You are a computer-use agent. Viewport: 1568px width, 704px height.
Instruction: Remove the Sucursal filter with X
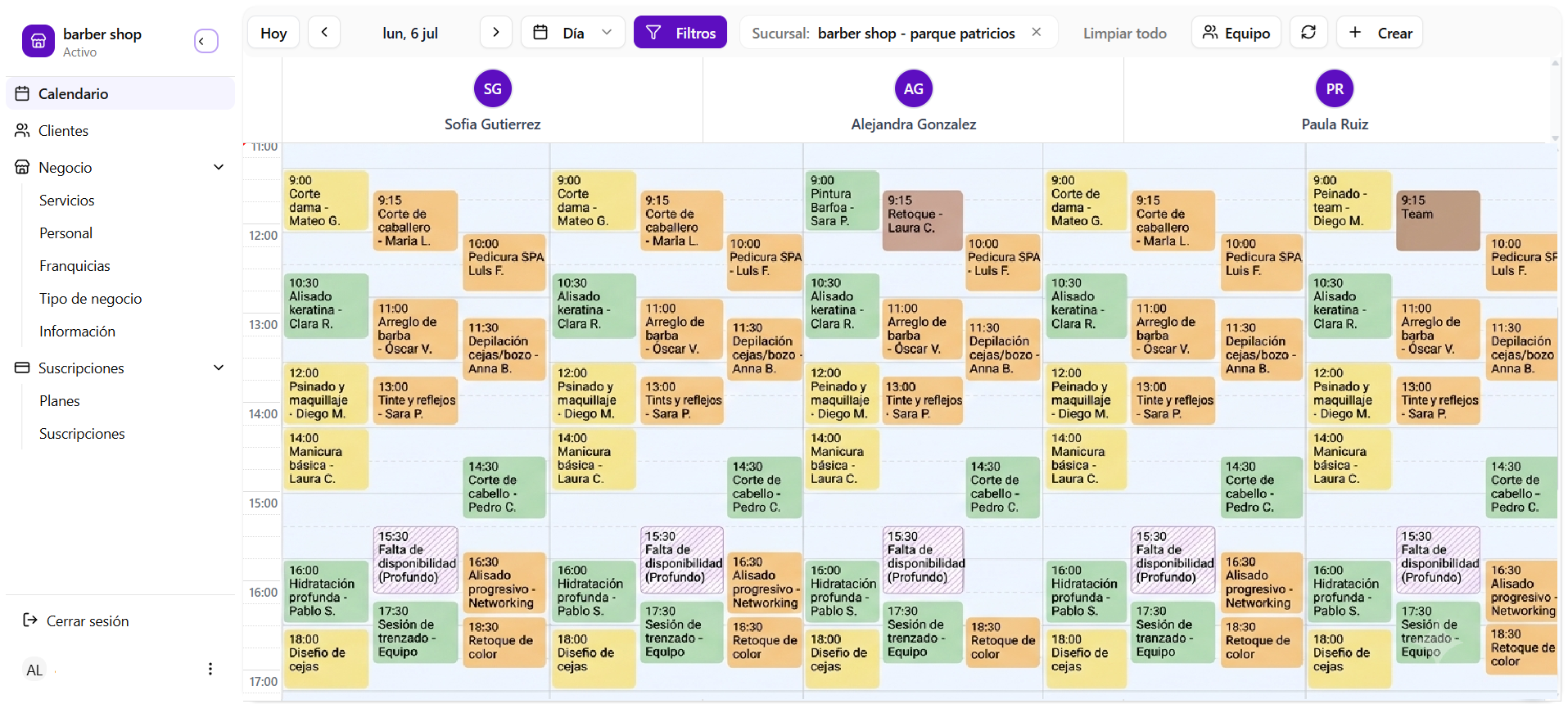pyautogui.click(x=1037, y=32)
